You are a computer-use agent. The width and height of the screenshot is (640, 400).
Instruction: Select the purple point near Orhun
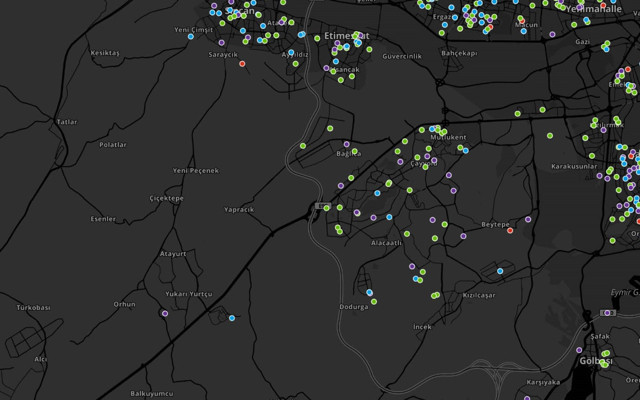(165, 313)
